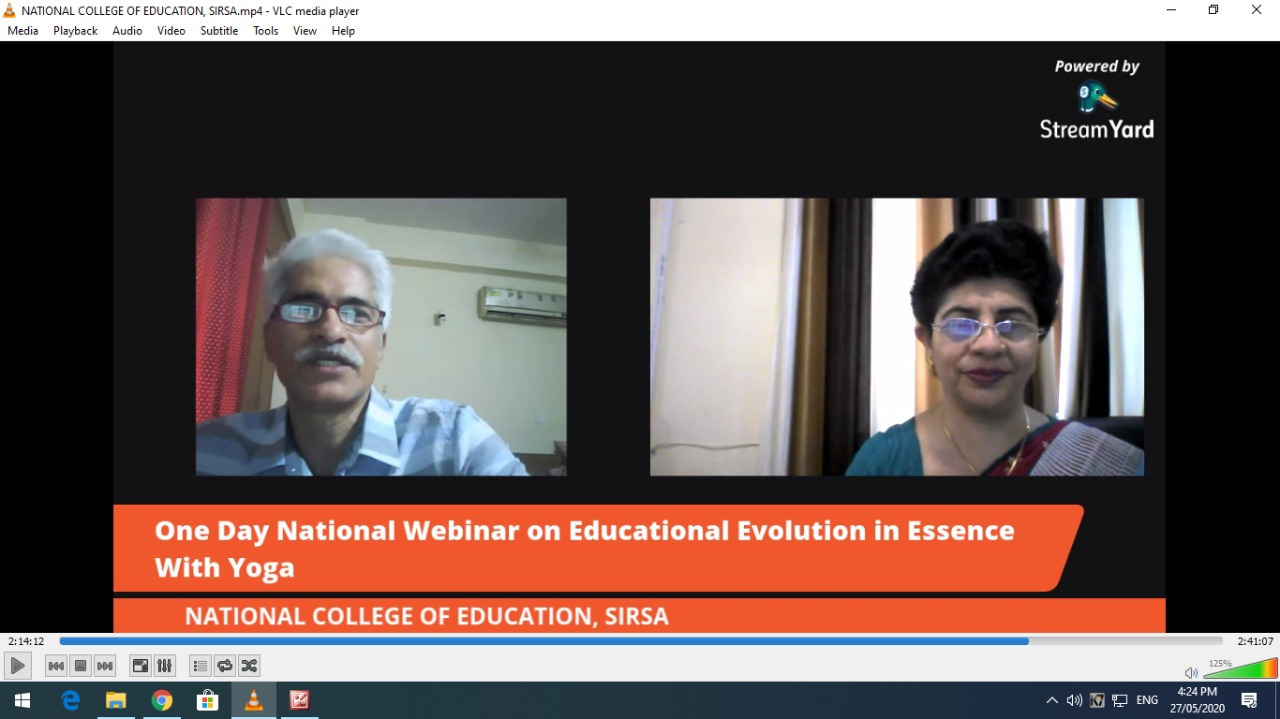The image size is (1280, 719).
Task: Skip to previous media track
Action: point(56,666)
